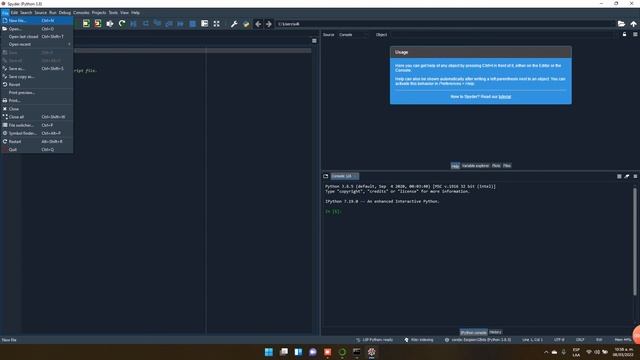Switch to the Variable explorer tab

coord(475,166)
